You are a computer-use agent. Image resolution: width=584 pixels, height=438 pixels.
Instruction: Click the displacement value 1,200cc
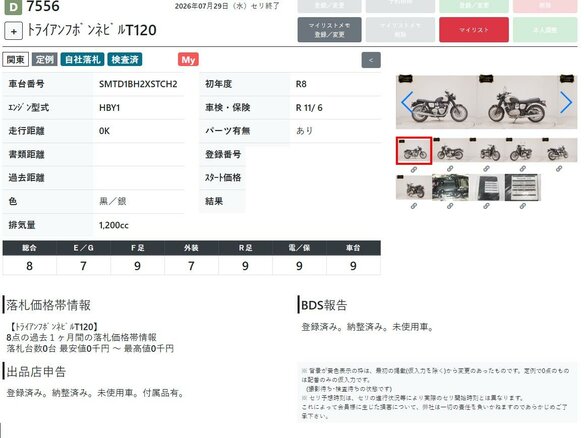[114, 225]
